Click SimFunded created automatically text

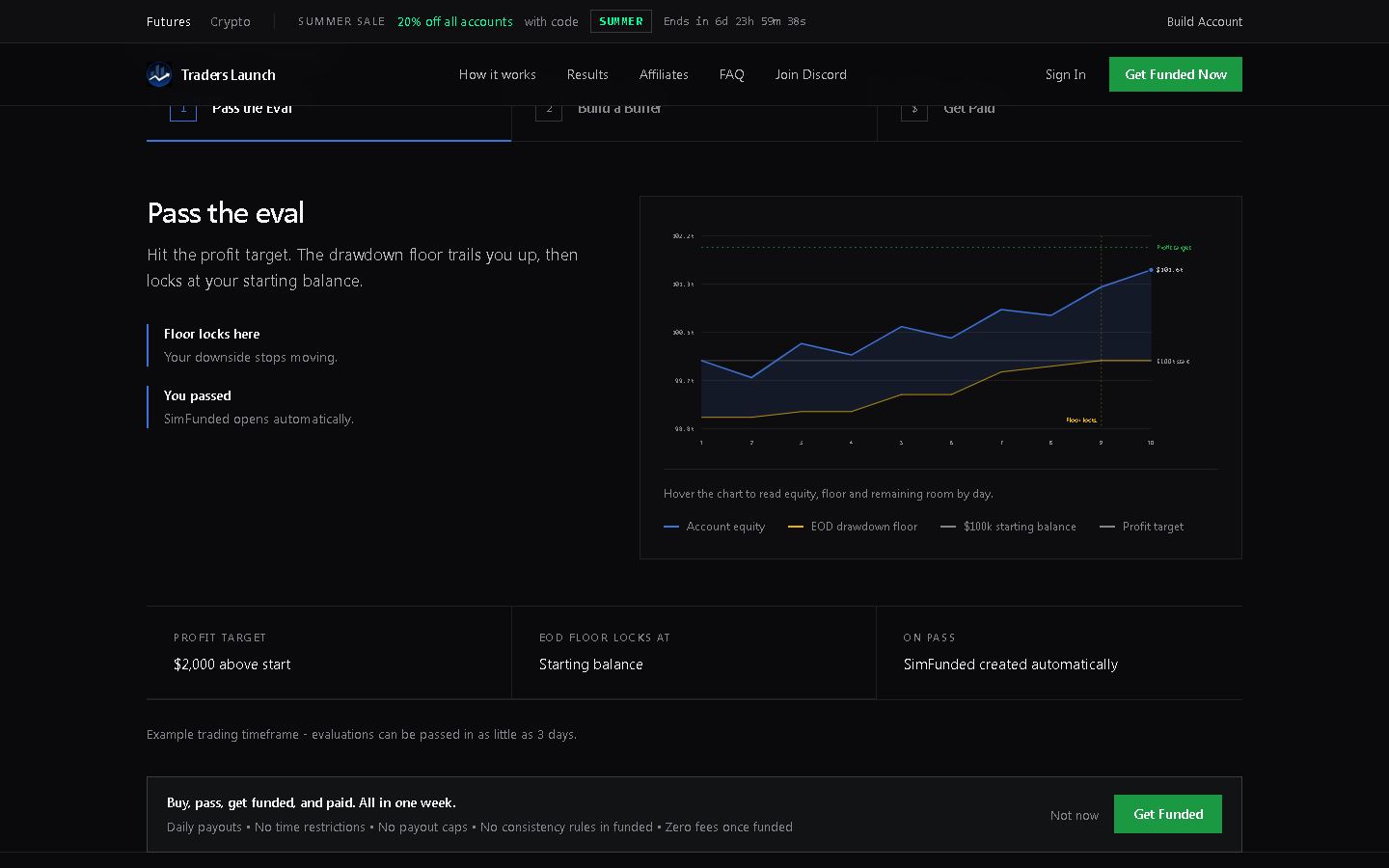1011,665
